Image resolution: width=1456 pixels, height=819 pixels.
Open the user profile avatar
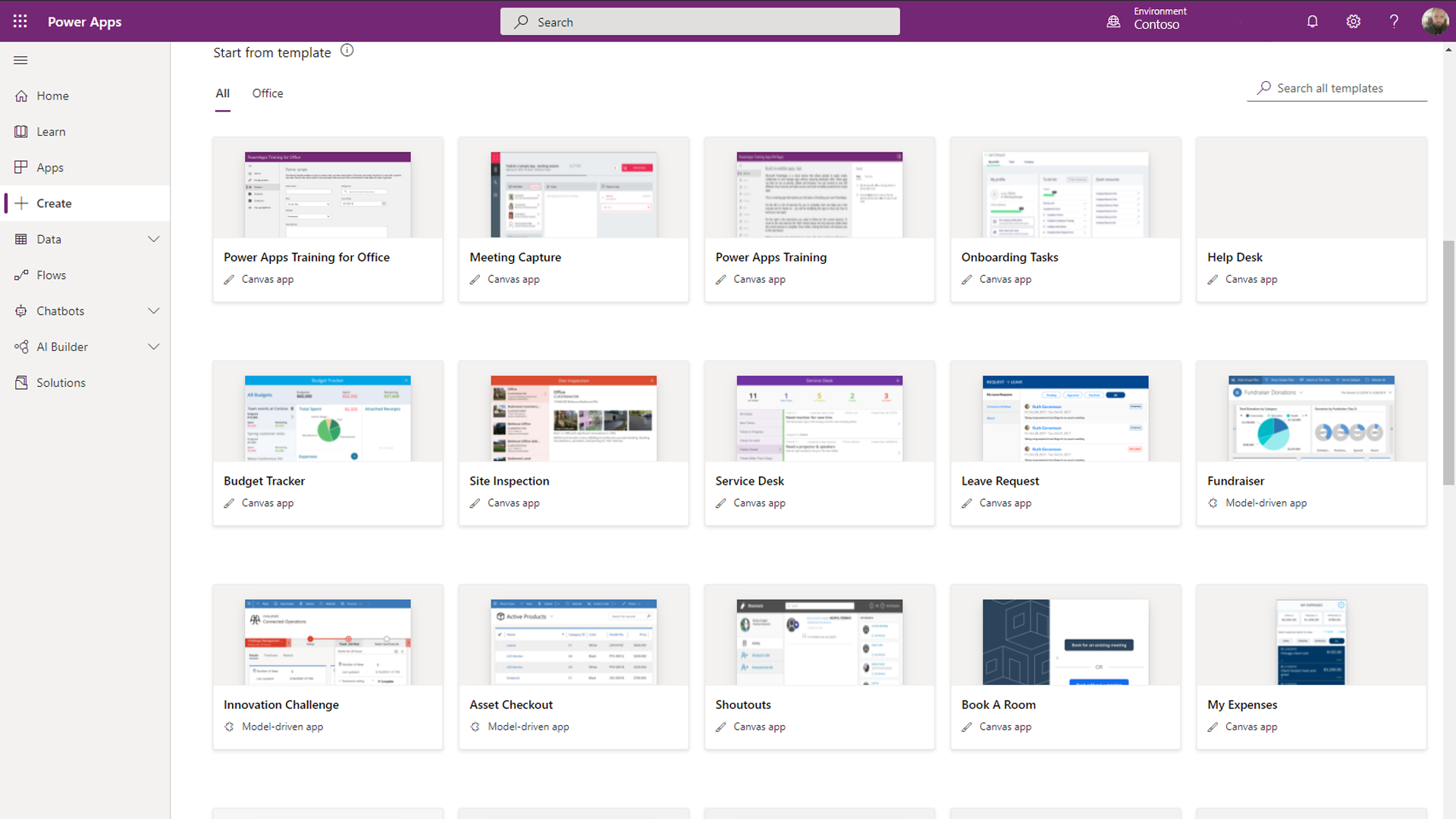tap(1435, 21)
